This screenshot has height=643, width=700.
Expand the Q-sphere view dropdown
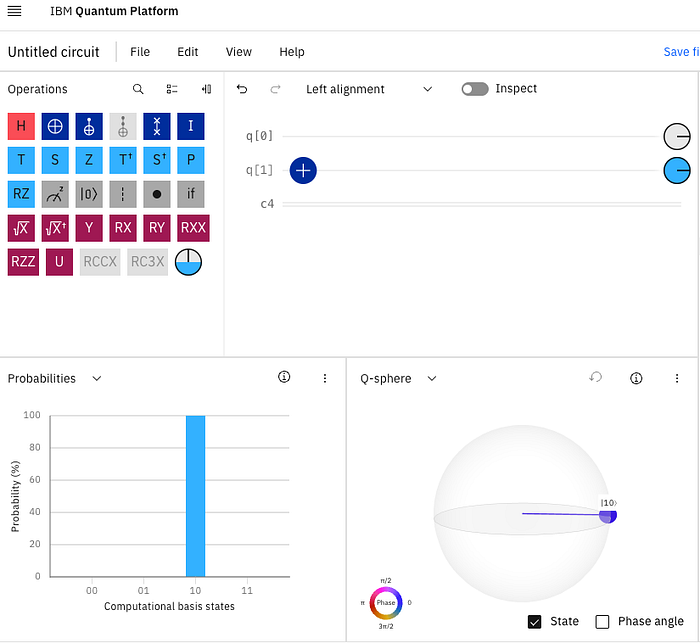(432, 379)
